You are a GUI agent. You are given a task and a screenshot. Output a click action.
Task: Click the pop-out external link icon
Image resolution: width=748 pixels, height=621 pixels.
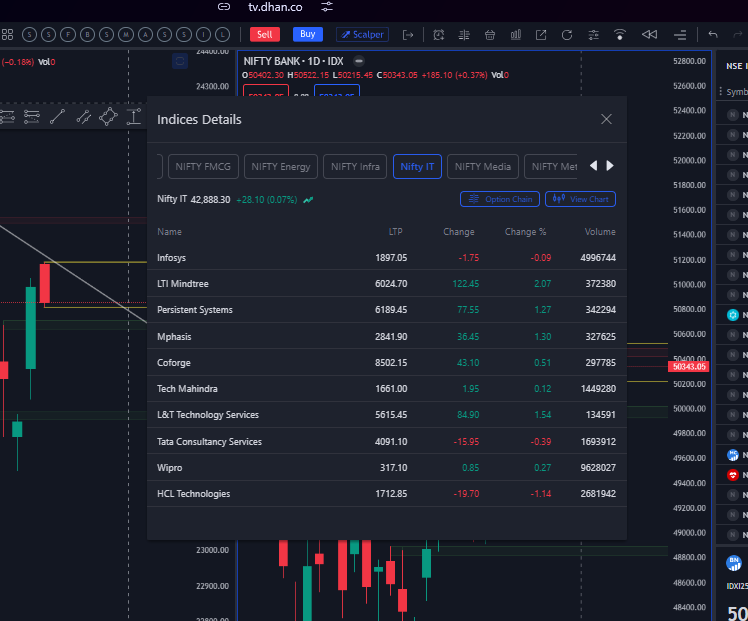pos(541,35)
